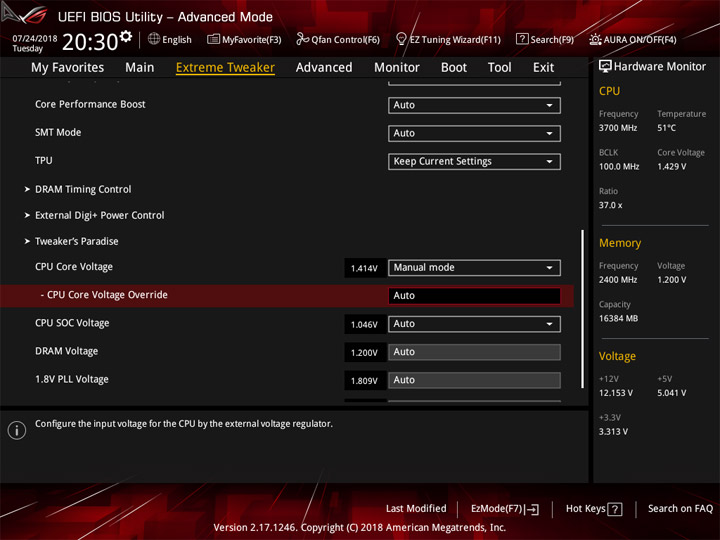Click the Hot Keys question mark icon
This screenshot has height=540, width=720.
(615, 509)
